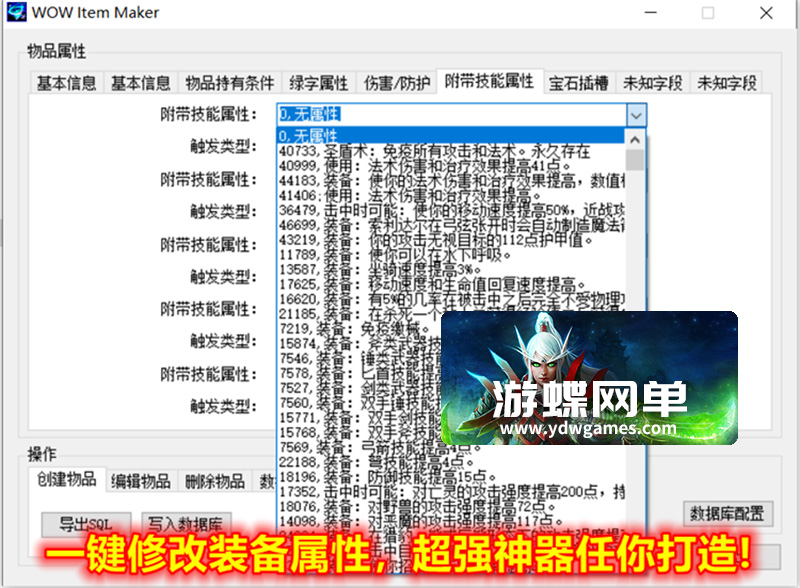
Task: Switch to the 物品持有条件 tab
Action: (230, 83)
